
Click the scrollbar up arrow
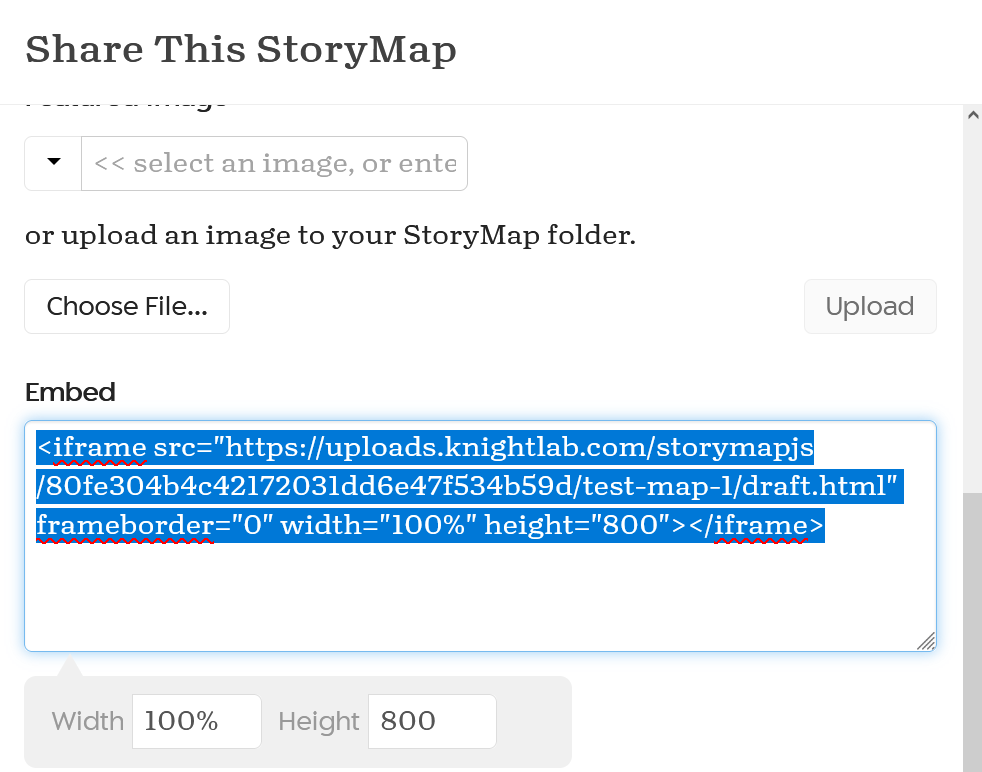pyautogui.click(x=972, y=115)
